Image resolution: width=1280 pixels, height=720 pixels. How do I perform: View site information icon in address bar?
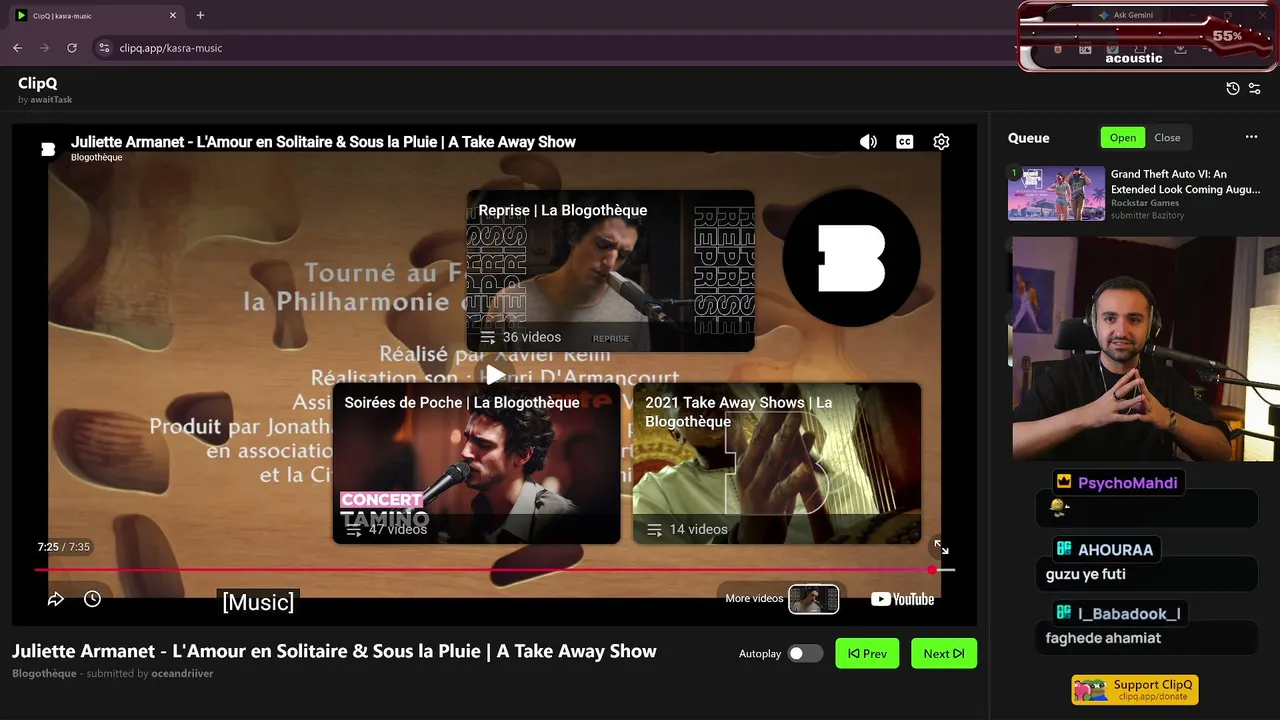pos(103,48)
